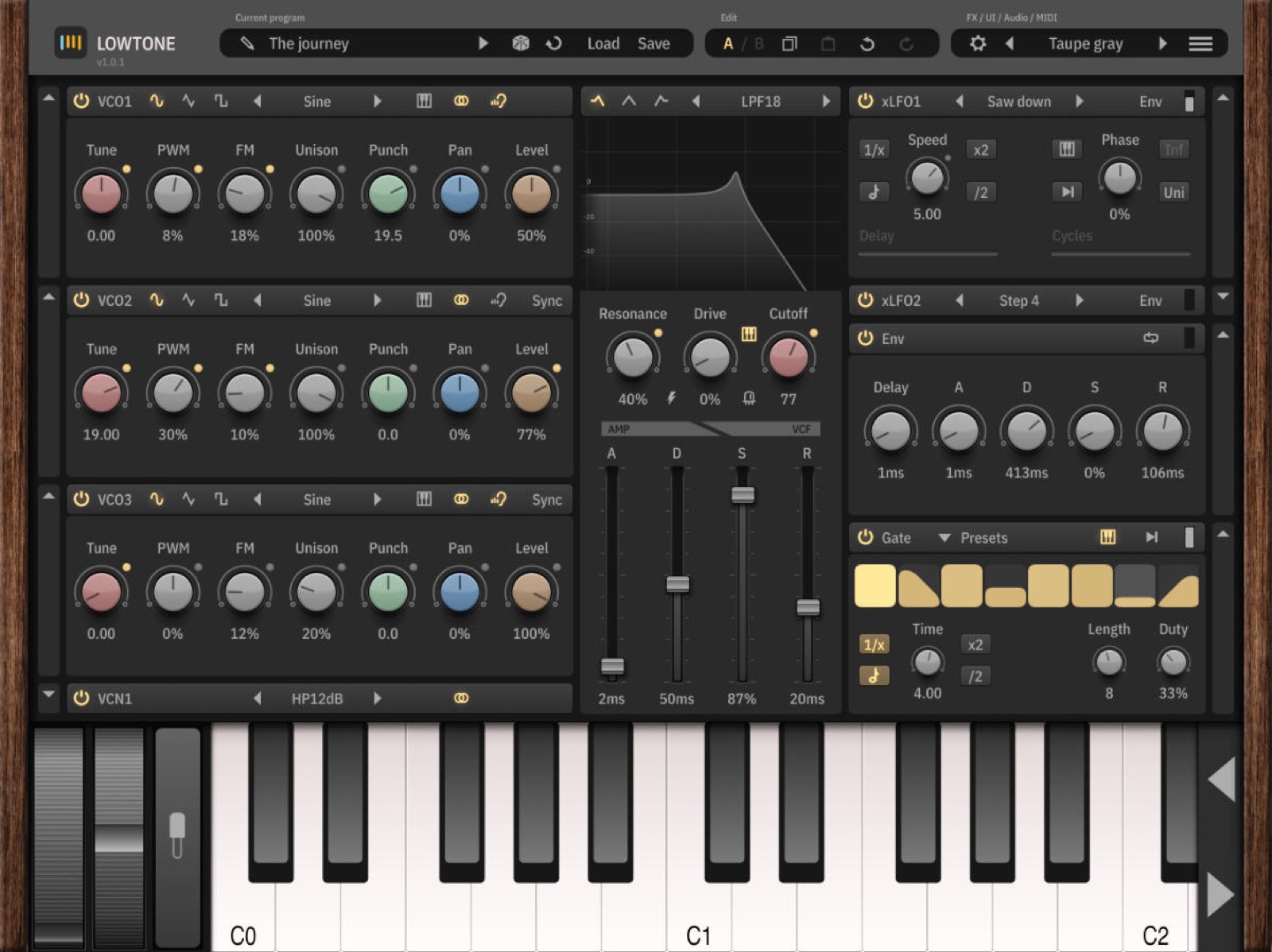Select the sawtooth waveform icon for VCO2
1272x952 pixels.
click(x=188, y=300)
